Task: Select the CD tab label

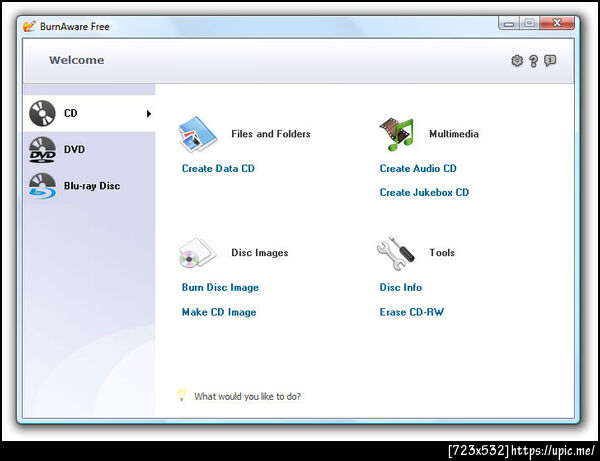Action: tap(71, 113)
